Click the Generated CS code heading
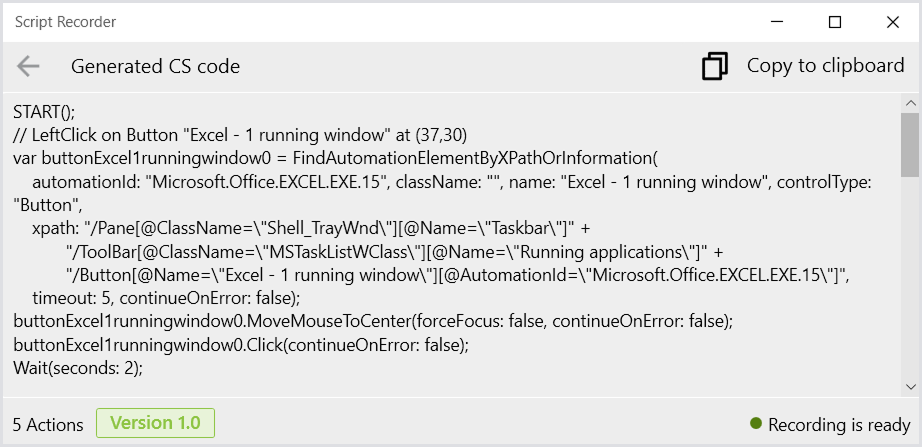 (x=155, y=66)
